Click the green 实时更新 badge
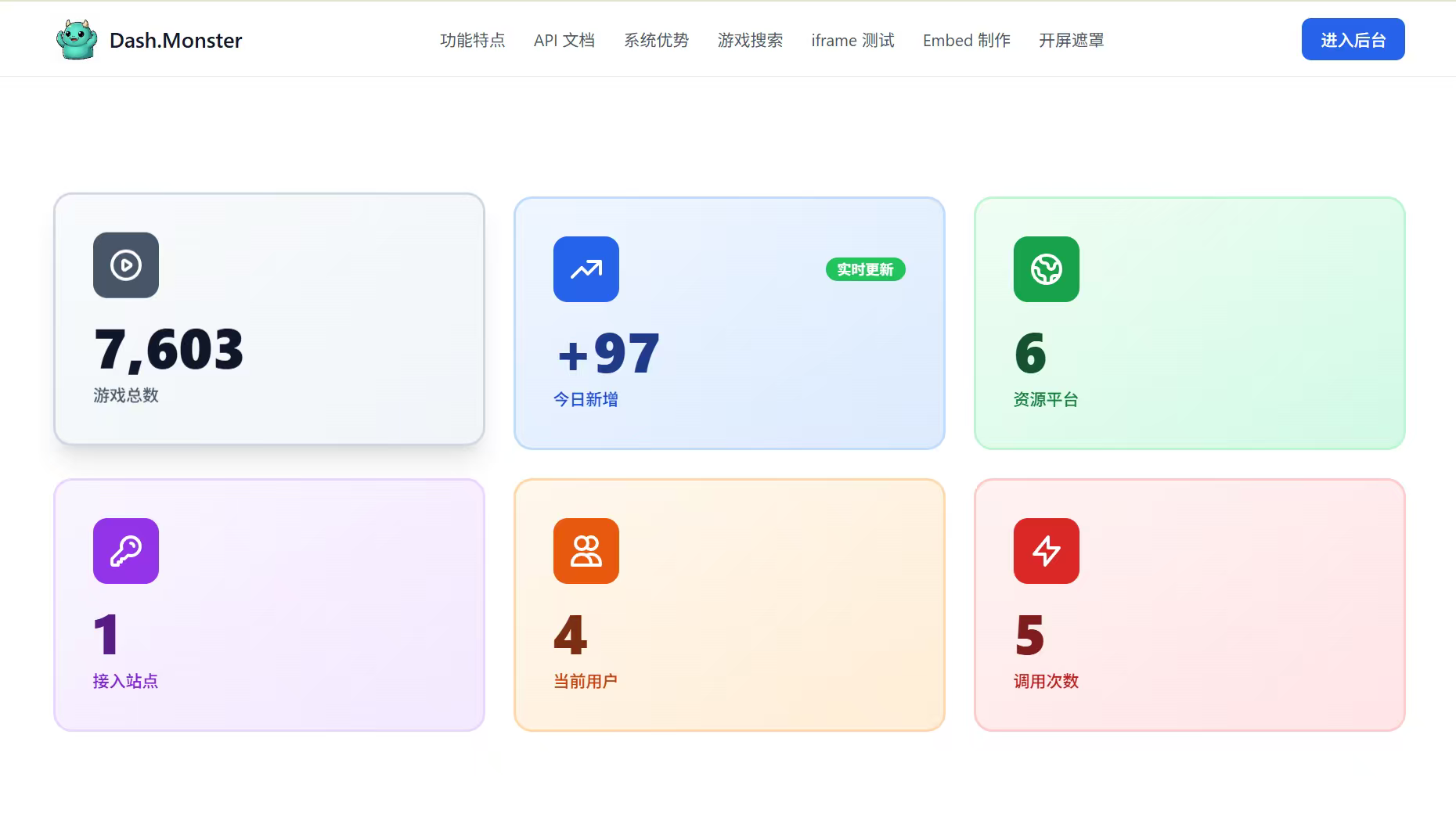Screen dimensions: 1456x814 tap(865, 269)
